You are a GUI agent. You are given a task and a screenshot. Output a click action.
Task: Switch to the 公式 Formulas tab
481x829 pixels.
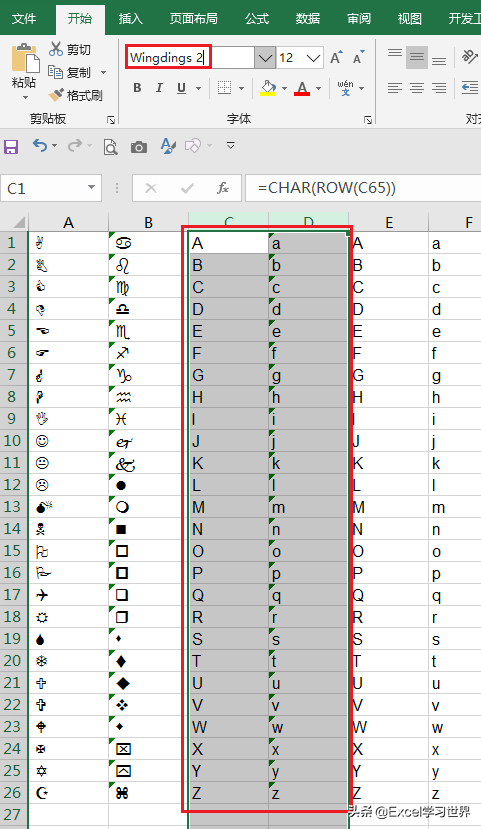pyautogui.click(x=257, y=19)
